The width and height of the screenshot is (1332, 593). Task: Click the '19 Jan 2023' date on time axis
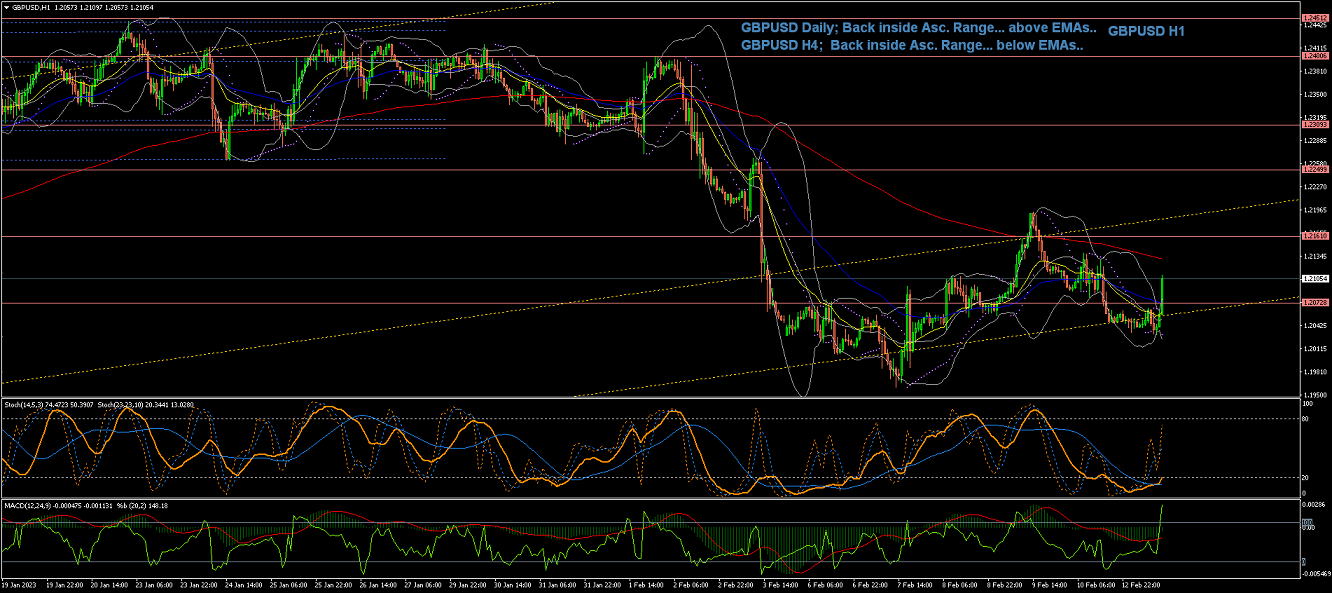point(20,585)
